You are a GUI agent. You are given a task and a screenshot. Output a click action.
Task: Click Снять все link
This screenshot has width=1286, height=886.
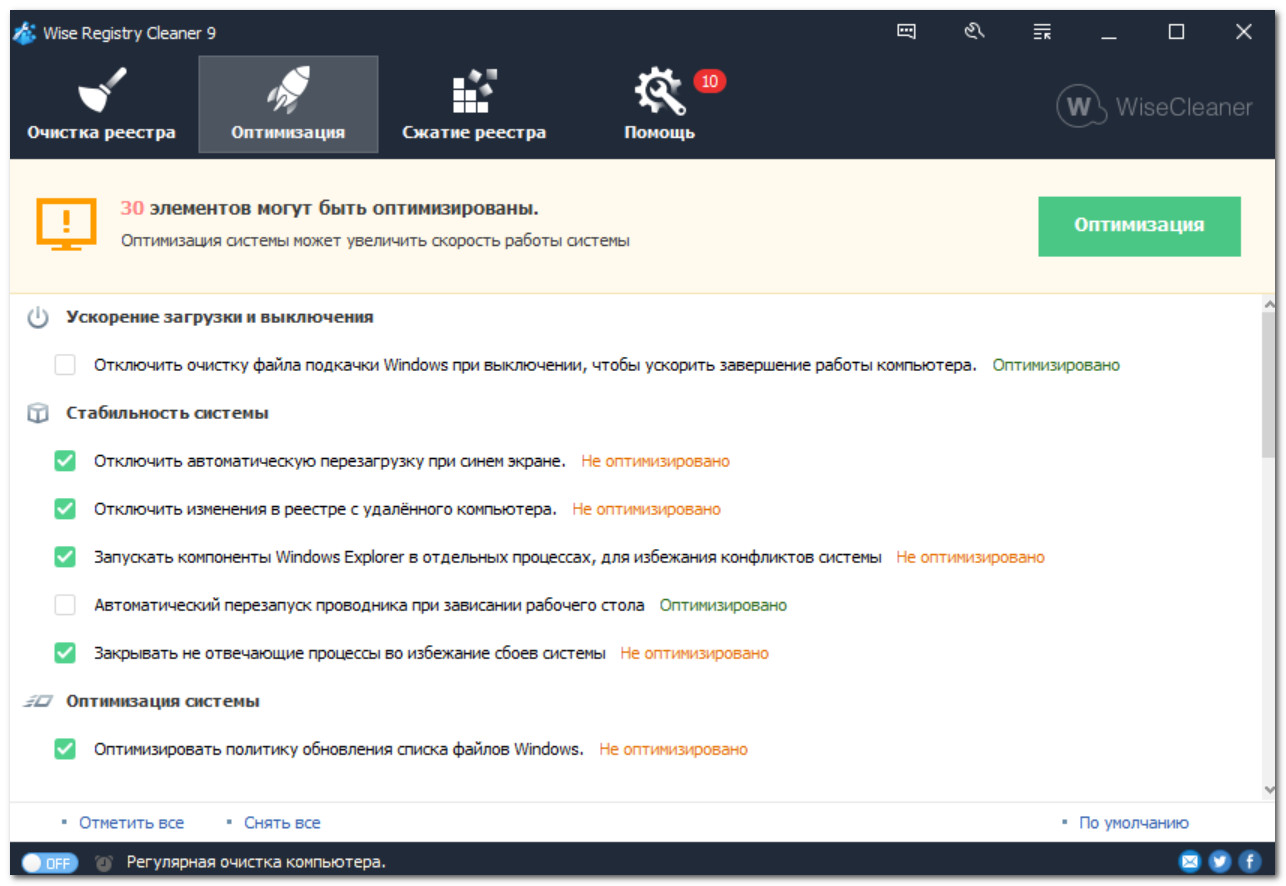click(x=282, y=823)
